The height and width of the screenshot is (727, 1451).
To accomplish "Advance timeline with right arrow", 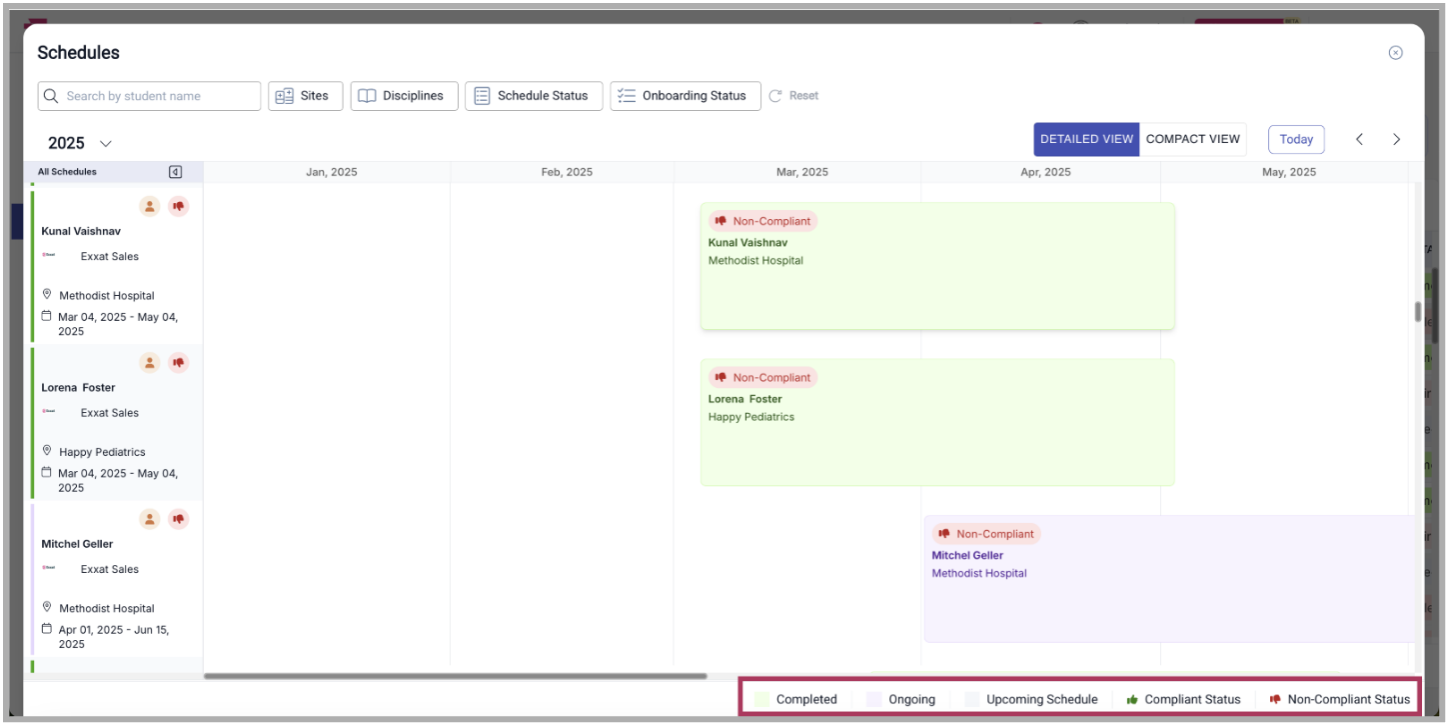I will pos(1396,140).
